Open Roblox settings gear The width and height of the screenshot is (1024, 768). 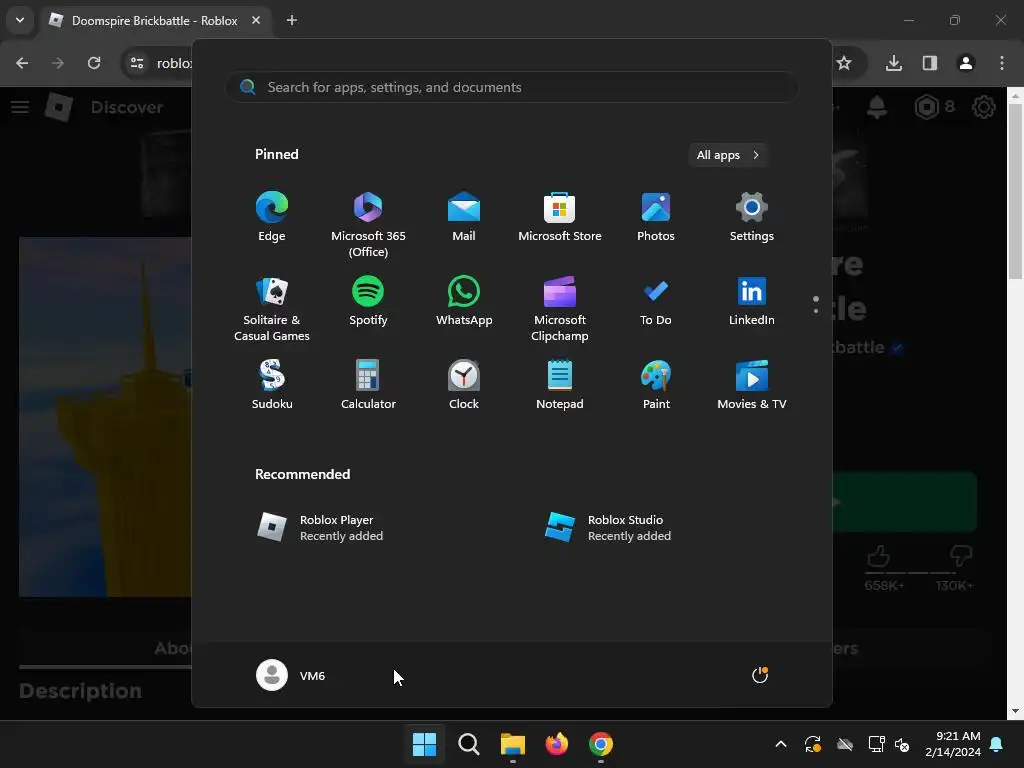[x=984, y=107]
